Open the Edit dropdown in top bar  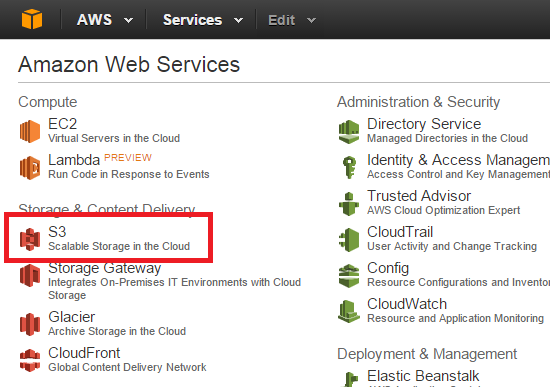coord(291,20)
